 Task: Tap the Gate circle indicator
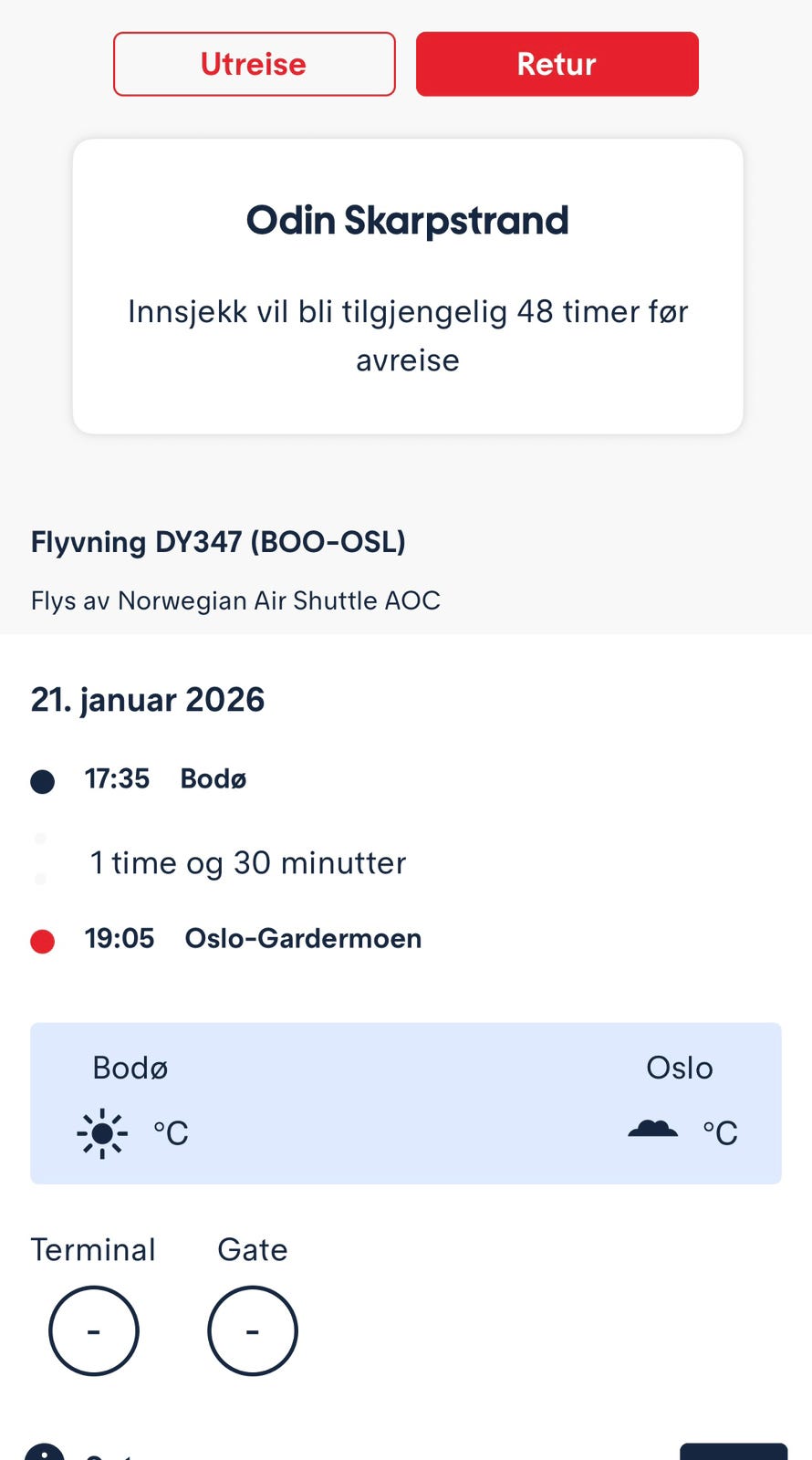(x=253, y=1330)
